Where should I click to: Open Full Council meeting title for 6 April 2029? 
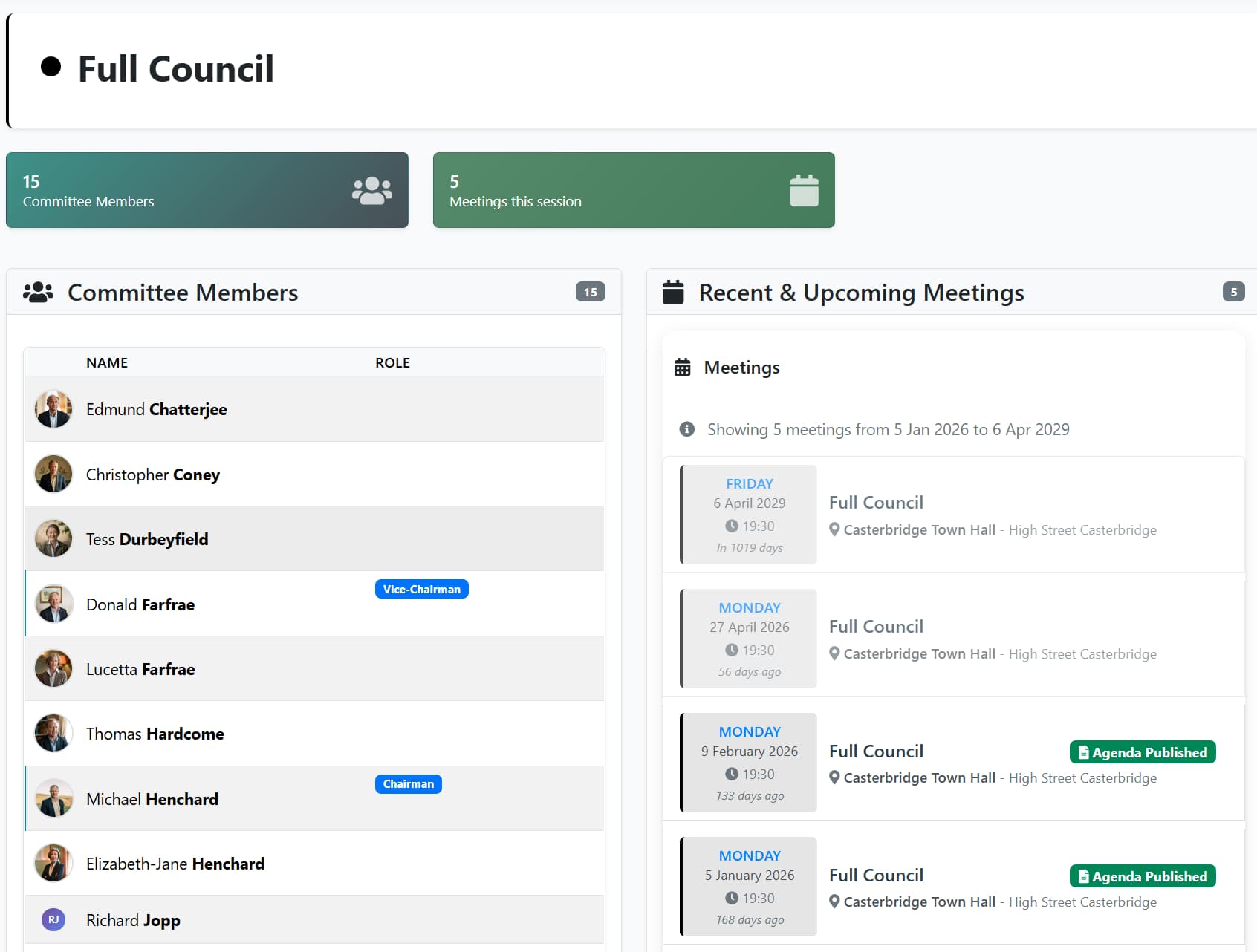(x=877, y=503)
